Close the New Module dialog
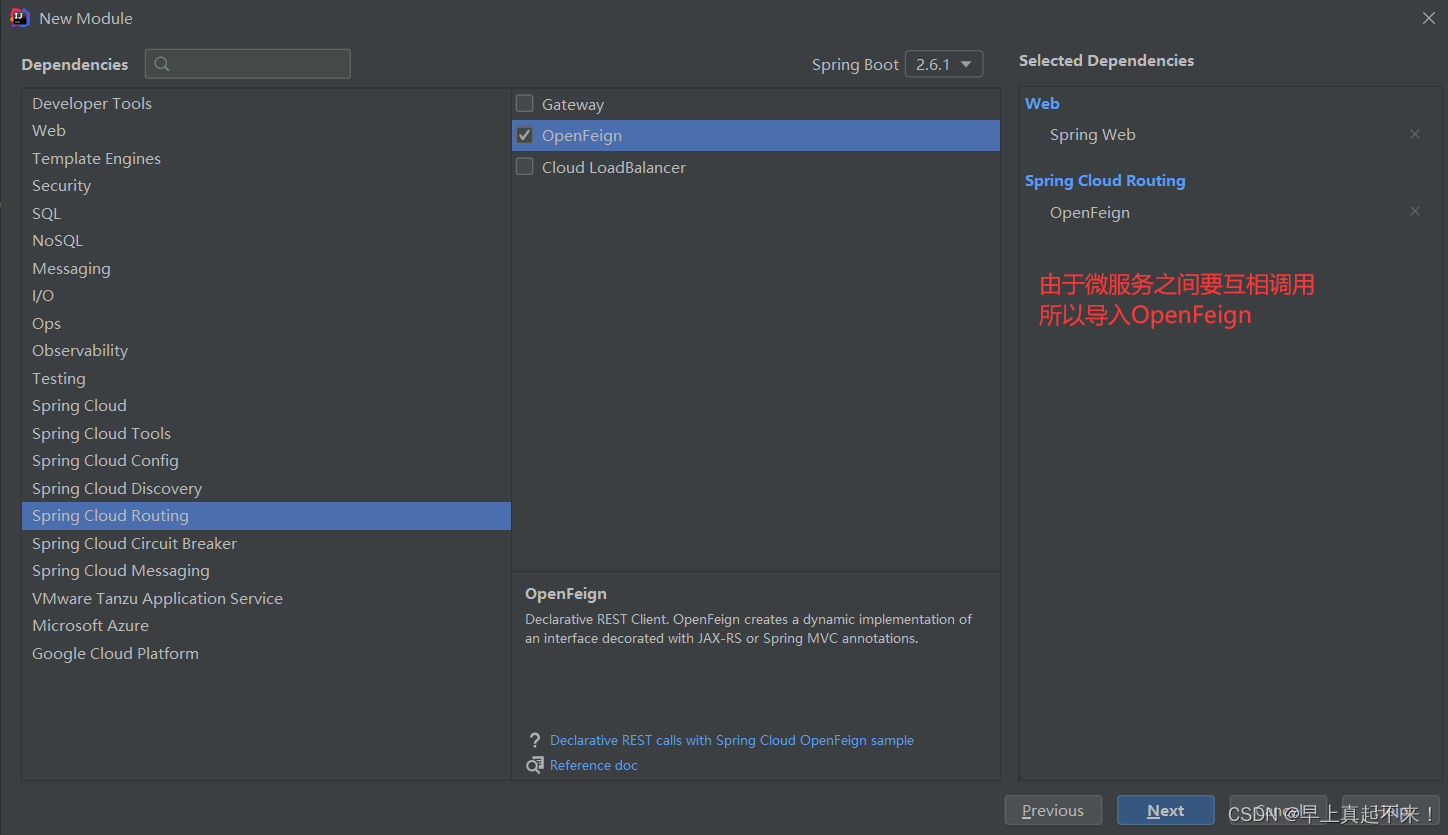1448x835 pixels. tap(1429, 18)
